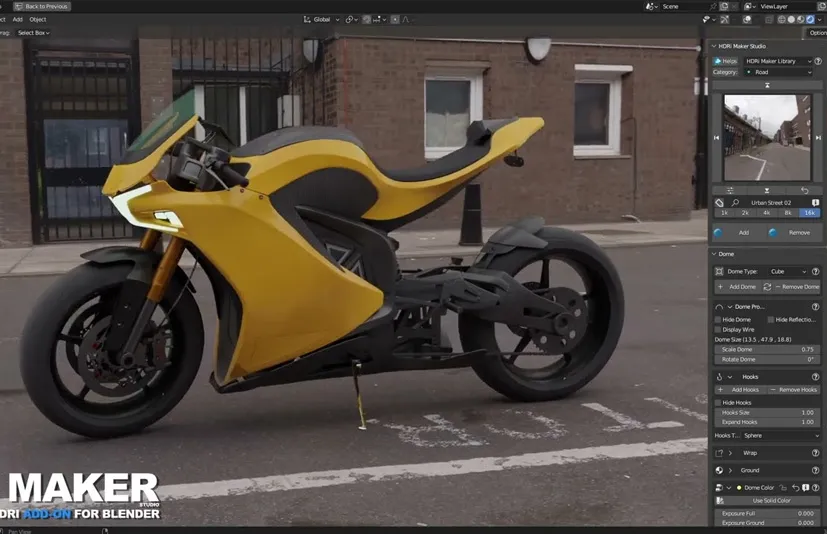
Task: Open the Select Box tool dropdown
Action: (x=34, y=33)
